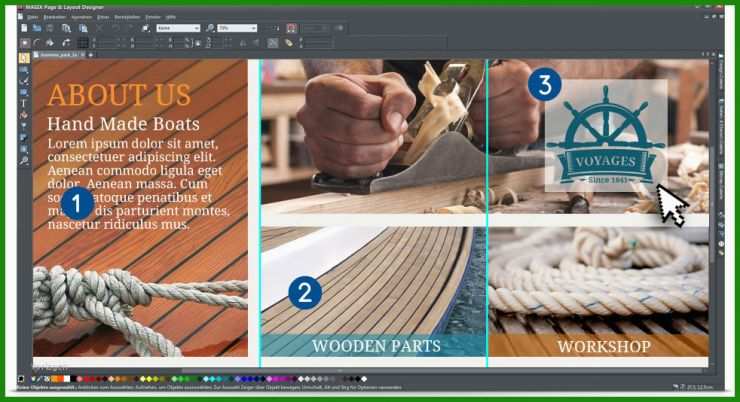
Task: Click the Lorem ipsum paragraph text
Action: click(140, 184)
